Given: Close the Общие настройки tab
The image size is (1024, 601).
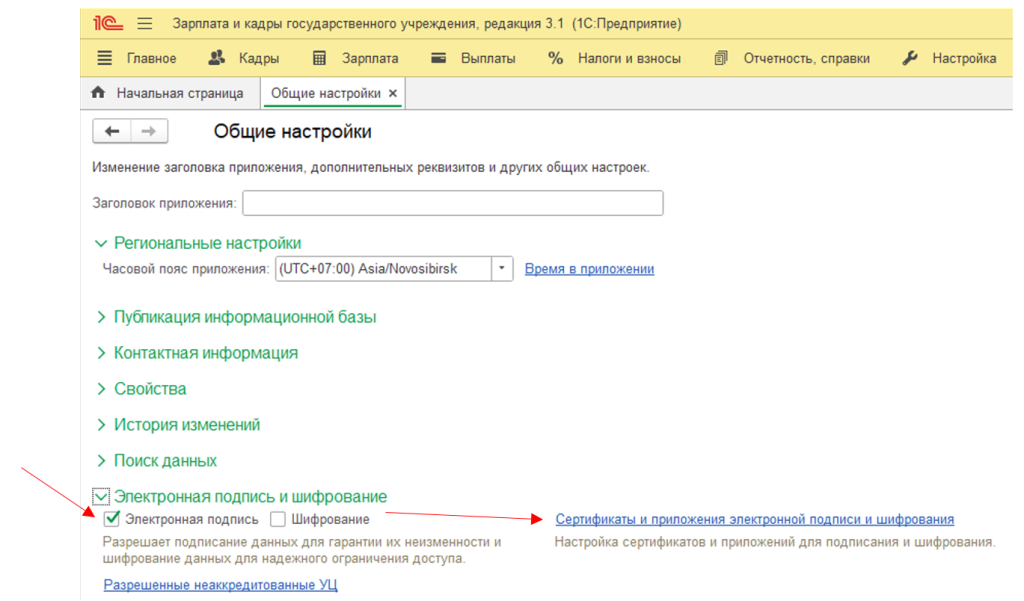Looking at the screenshot, I should (392, 93).
